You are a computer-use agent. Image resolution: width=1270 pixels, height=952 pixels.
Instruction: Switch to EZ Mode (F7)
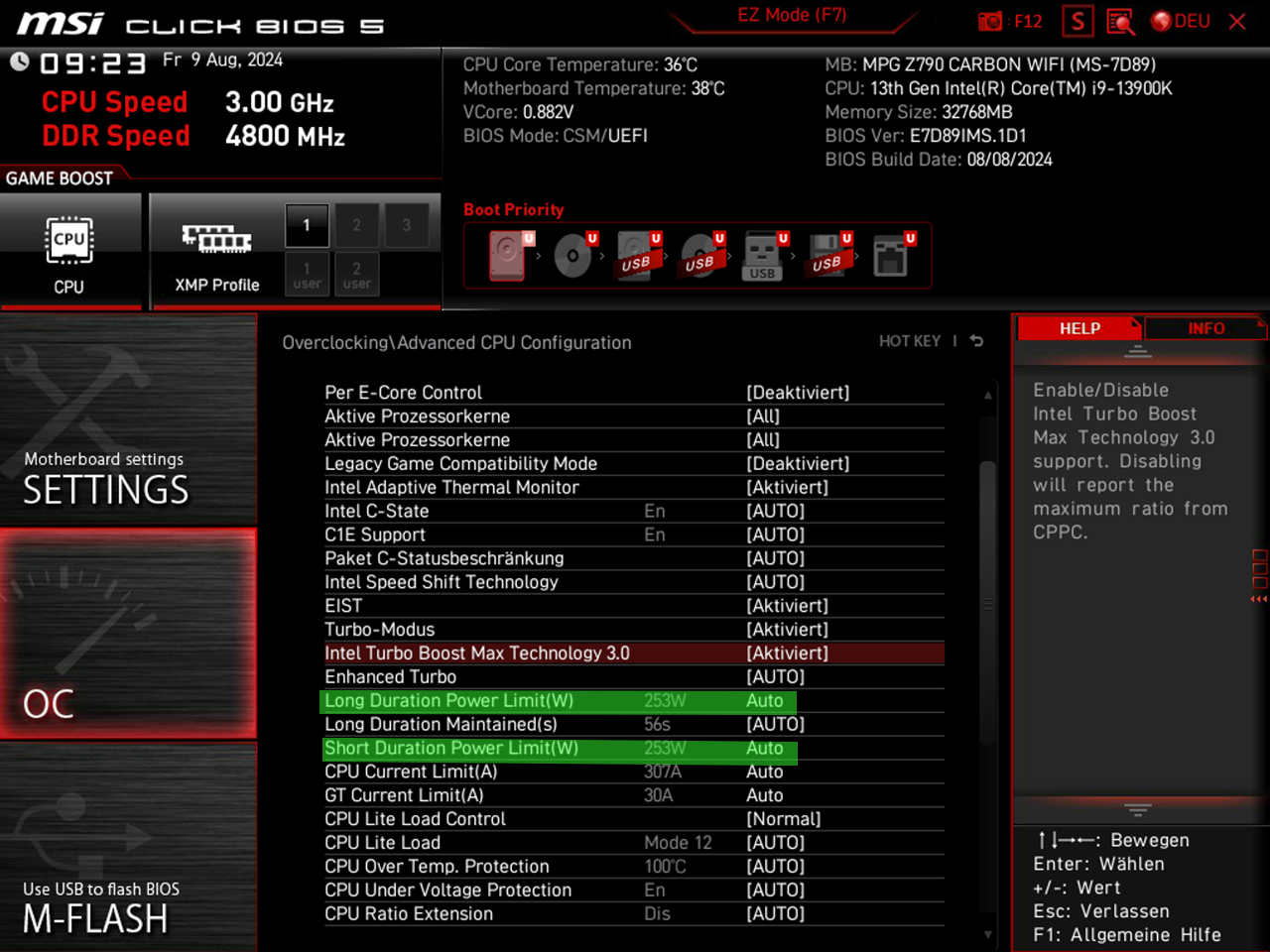(x=792, y=15)
